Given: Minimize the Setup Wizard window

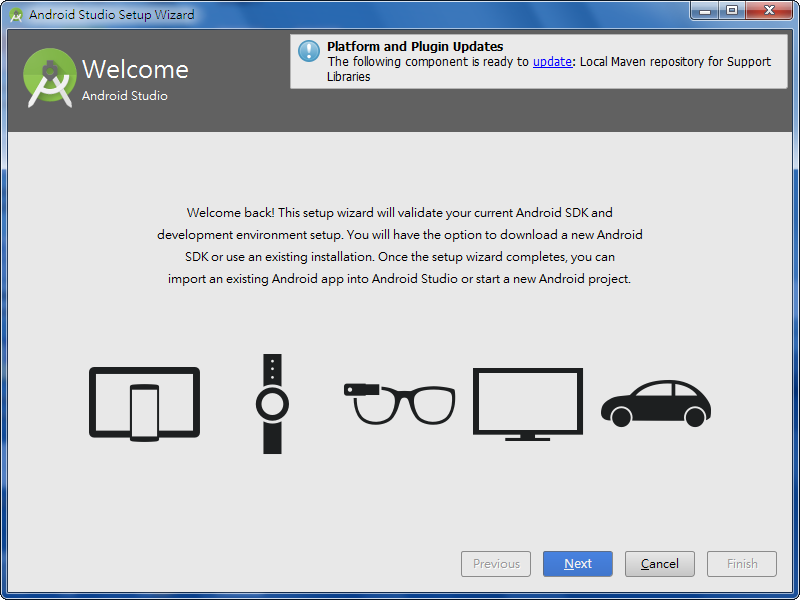Looking at the screenshot, I should click(705, 10).
